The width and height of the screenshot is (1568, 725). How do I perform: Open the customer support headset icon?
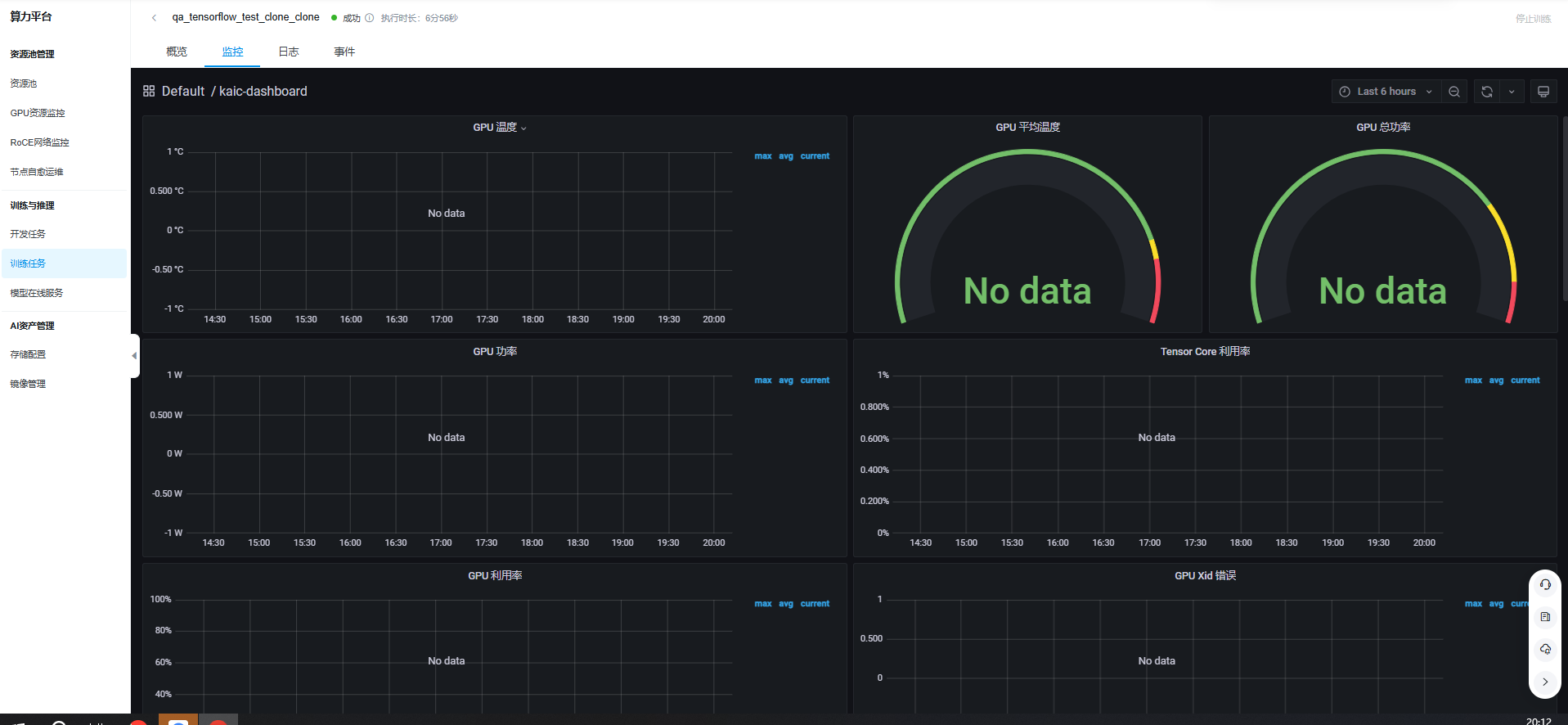1544,584
